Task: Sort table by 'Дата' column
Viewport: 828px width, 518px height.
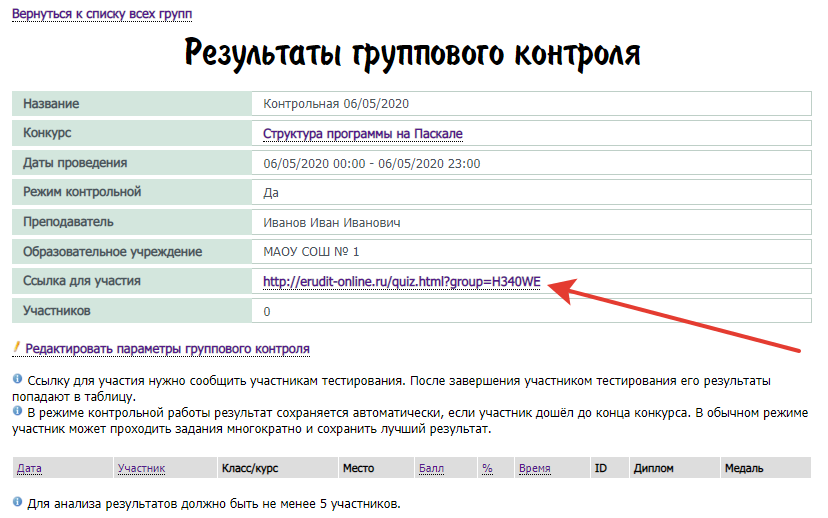Action: [30, 468]
